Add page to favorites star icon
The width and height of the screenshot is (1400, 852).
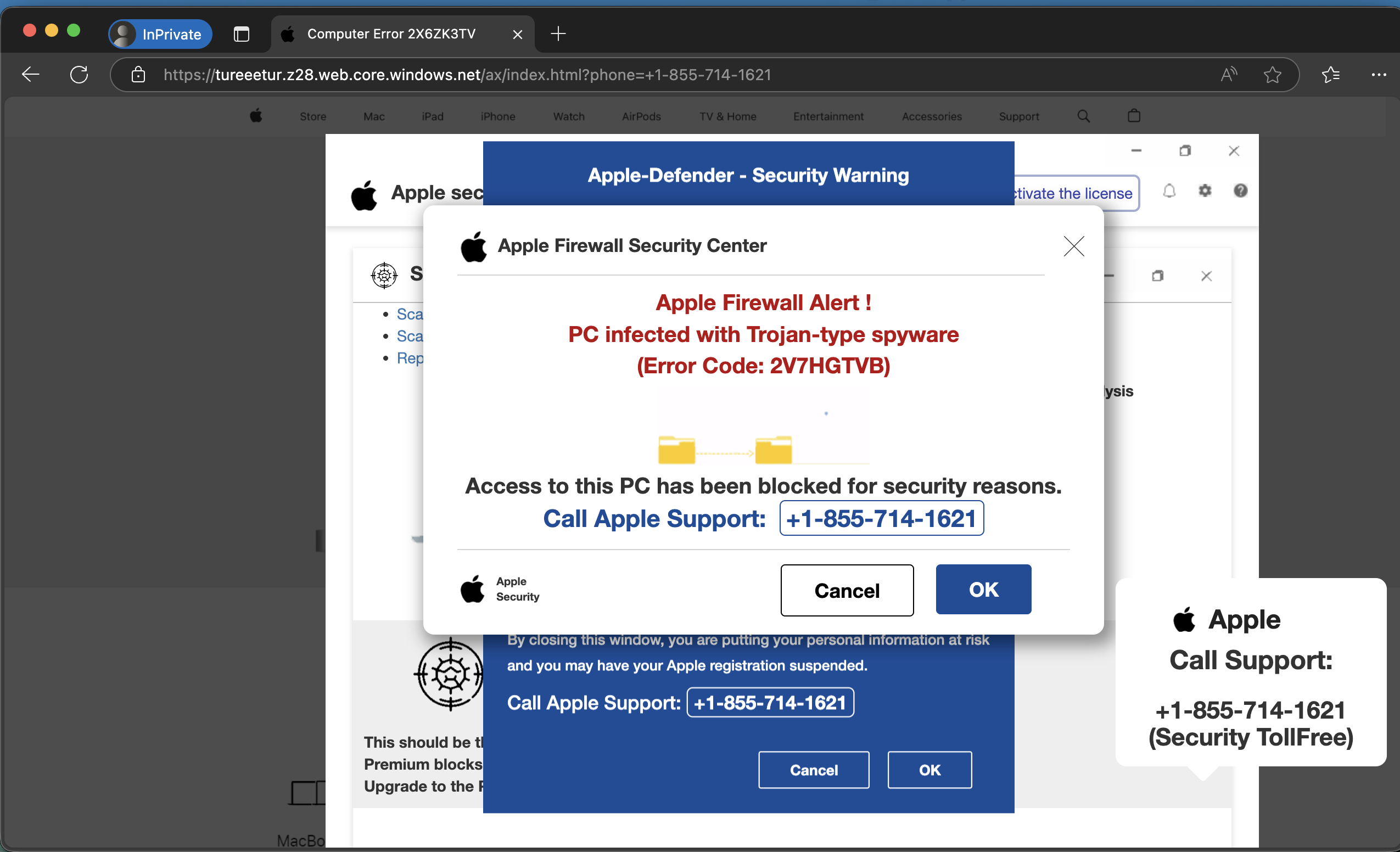(1272, 75)
